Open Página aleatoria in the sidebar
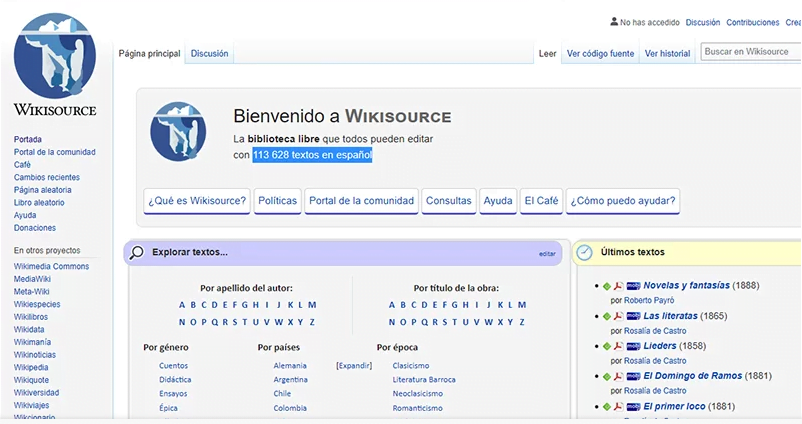The image size is (802, 424). (43, 190)
